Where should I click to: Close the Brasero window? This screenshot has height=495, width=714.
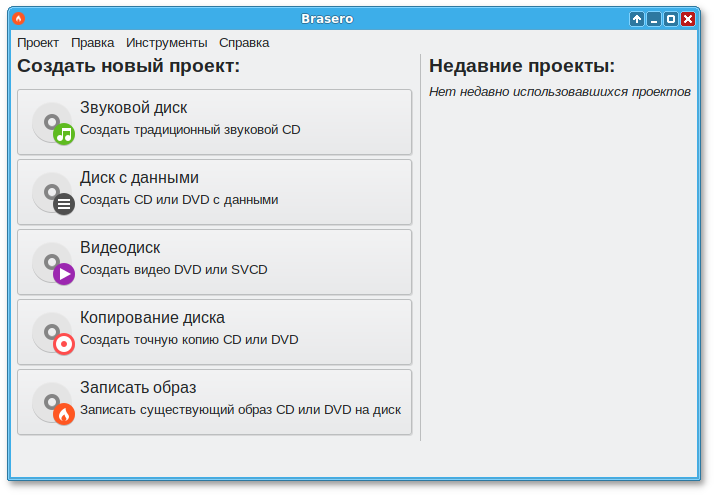point(688,19)
